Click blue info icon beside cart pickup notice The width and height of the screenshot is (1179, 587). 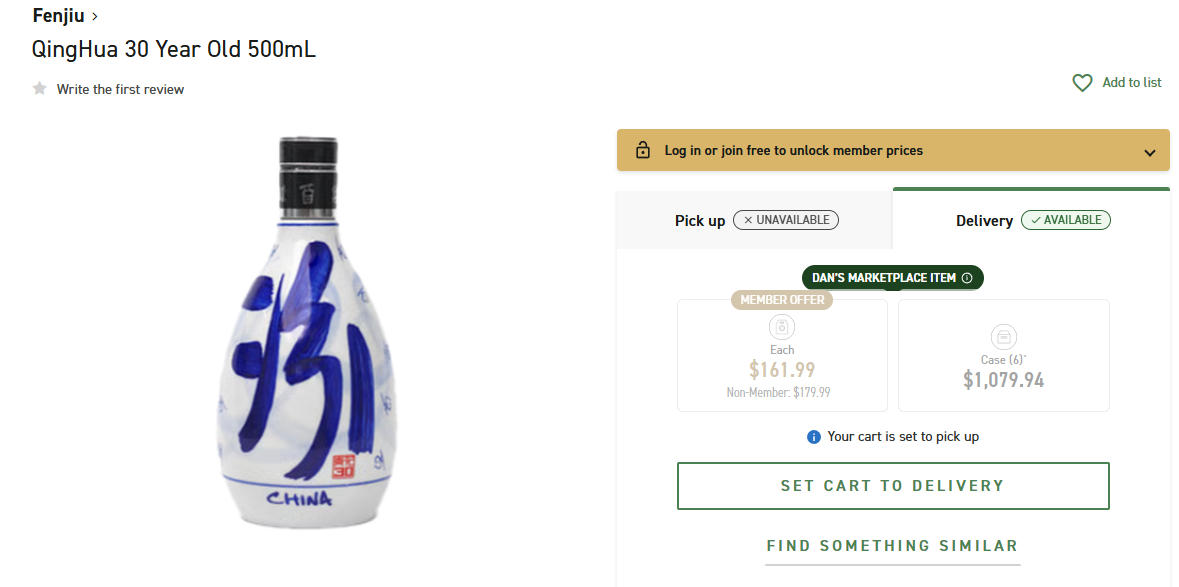pos(814,437)
